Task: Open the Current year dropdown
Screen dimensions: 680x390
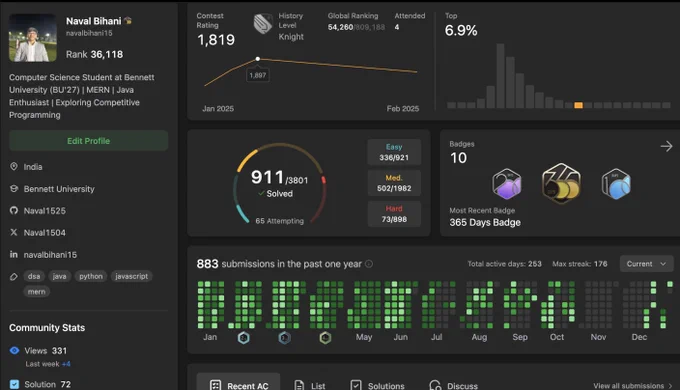Action: pos(646,264)
